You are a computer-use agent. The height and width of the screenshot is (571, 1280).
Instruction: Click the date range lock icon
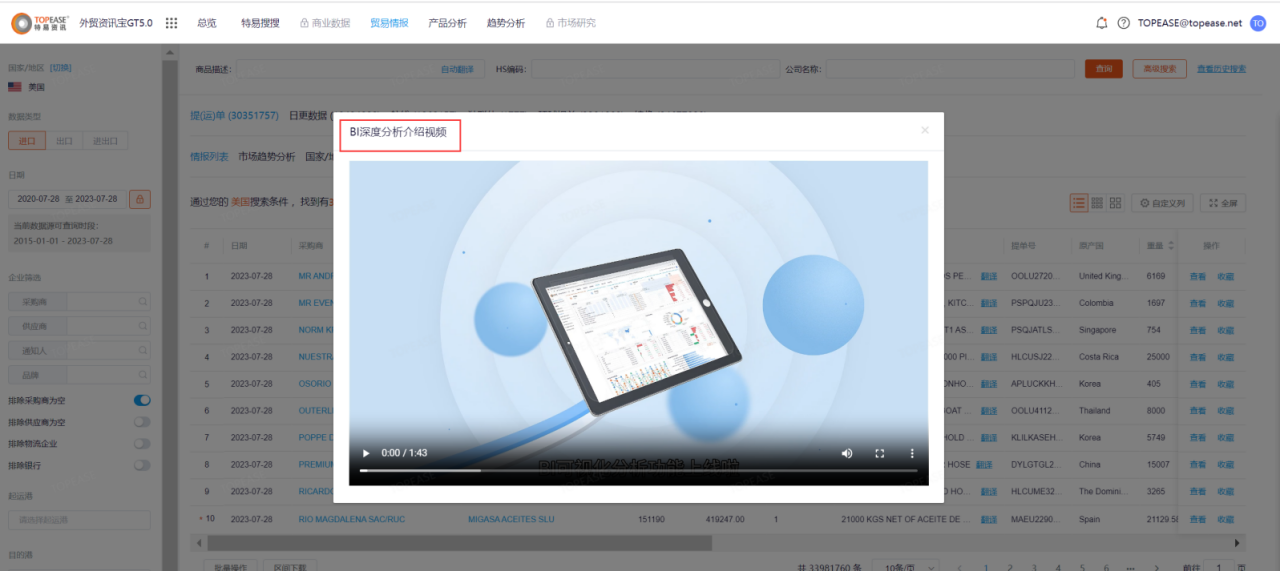tap(140, 199)
